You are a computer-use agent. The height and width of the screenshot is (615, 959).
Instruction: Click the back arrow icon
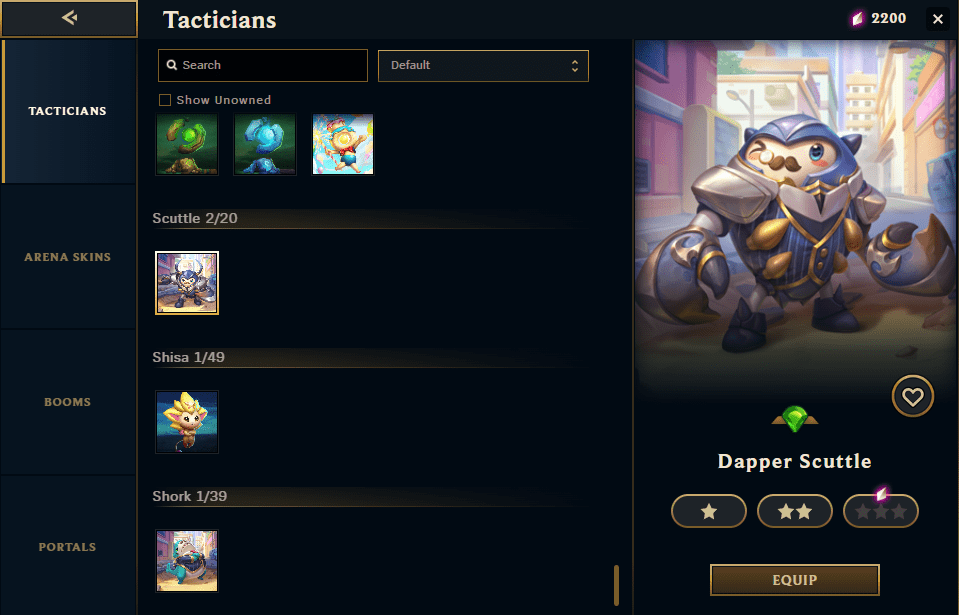pyautogui.click(x=69, y=18)
